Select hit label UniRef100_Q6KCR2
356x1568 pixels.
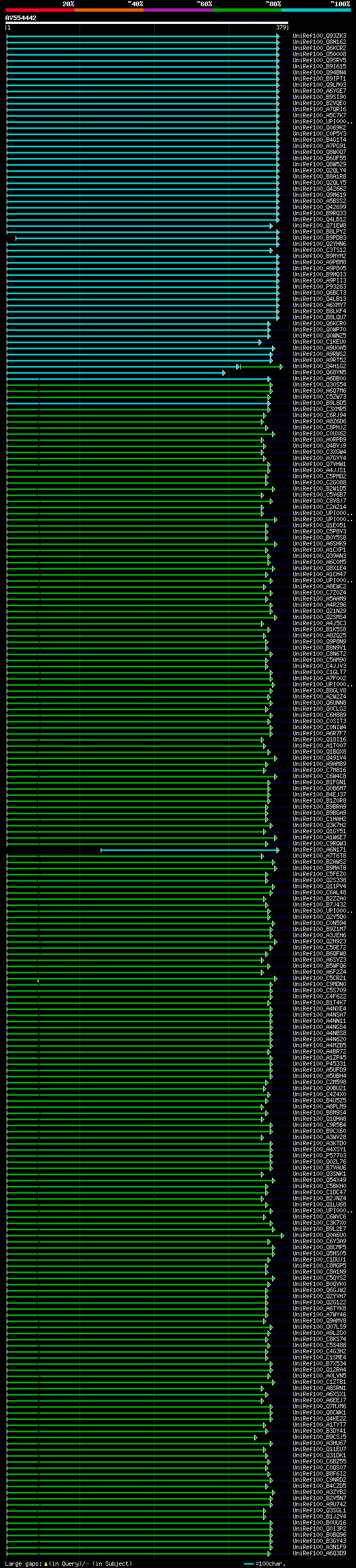(319, 48)
